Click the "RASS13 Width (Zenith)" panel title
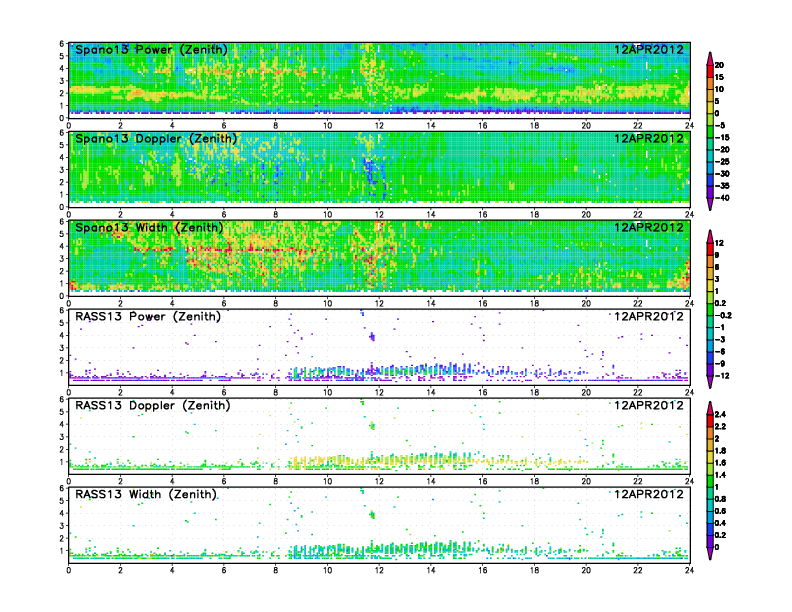 (x=146, y=494)
